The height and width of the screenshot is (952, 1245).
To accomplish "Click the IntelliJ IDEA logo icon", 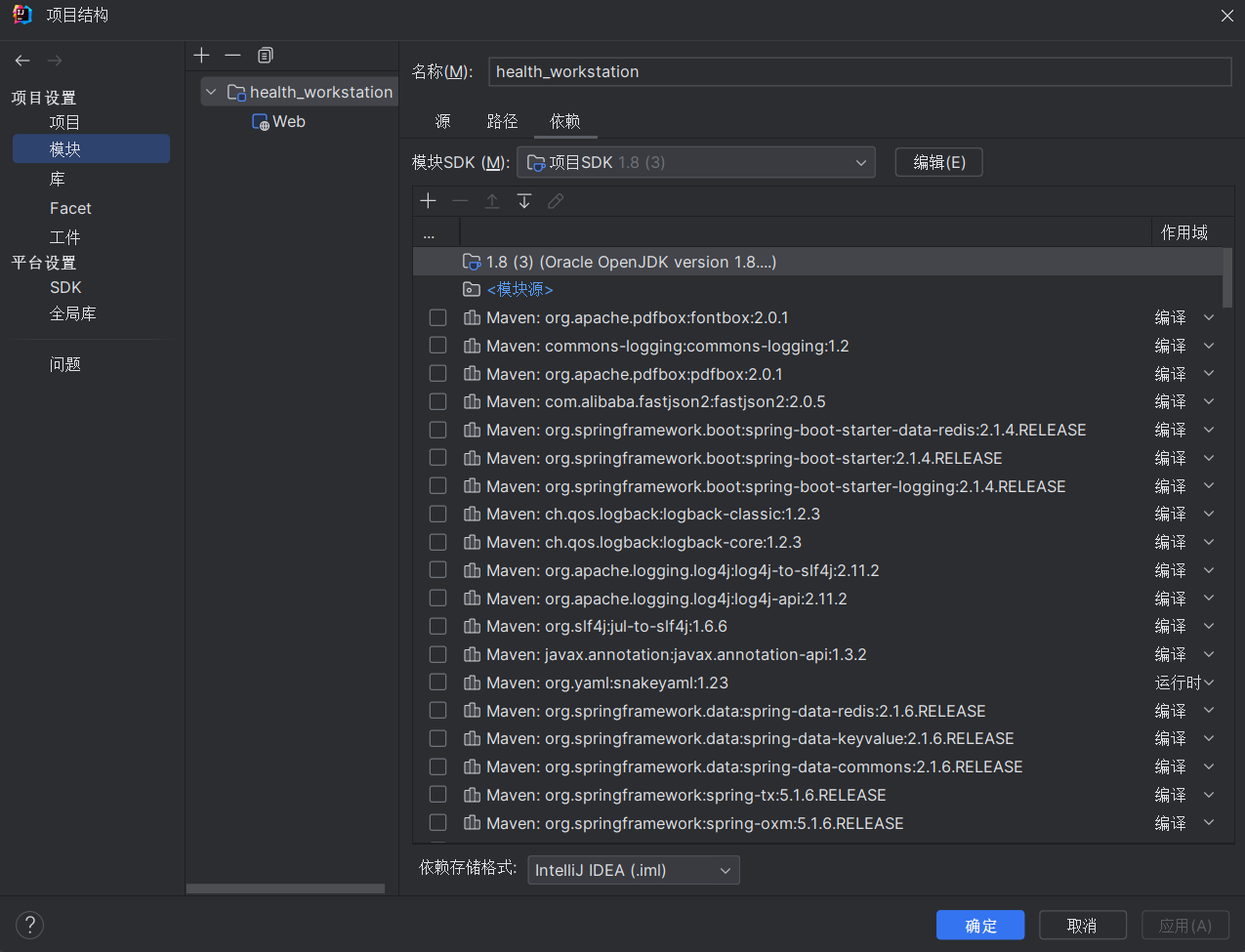I will point(22,15).
